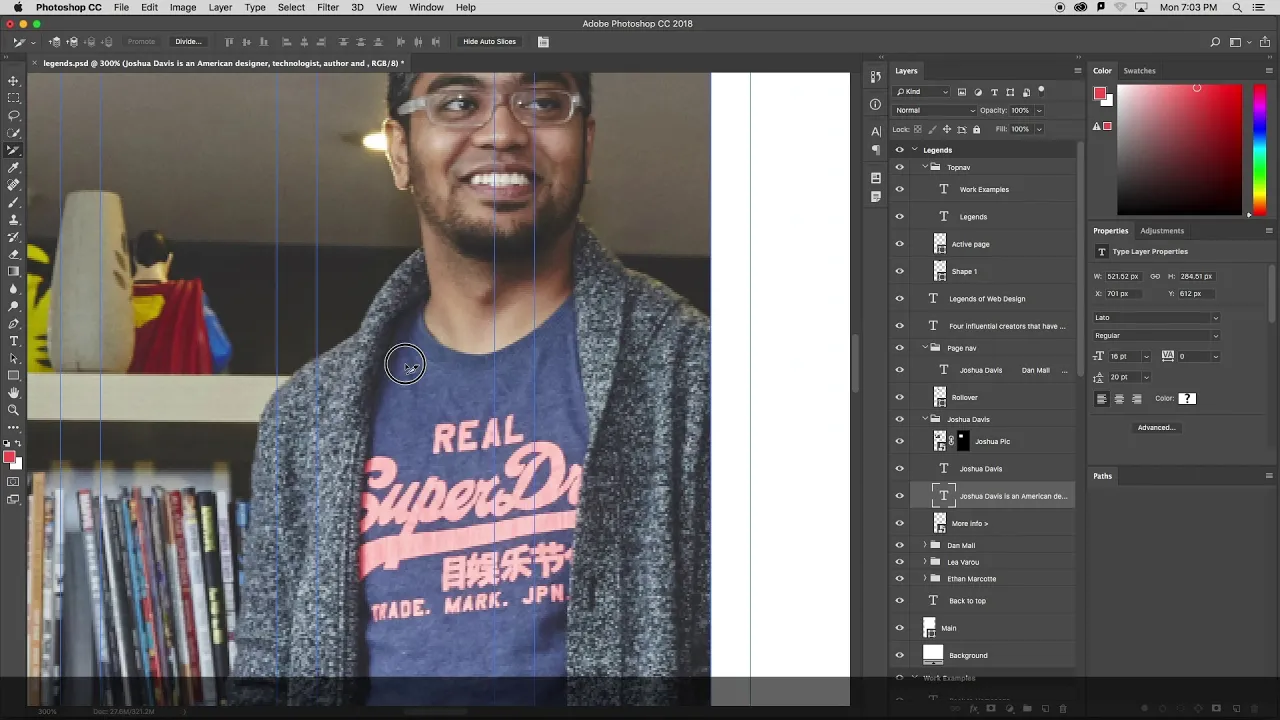The image size is (1280, 720).
Task: Select the Path Selection tool
Action: 13,358
